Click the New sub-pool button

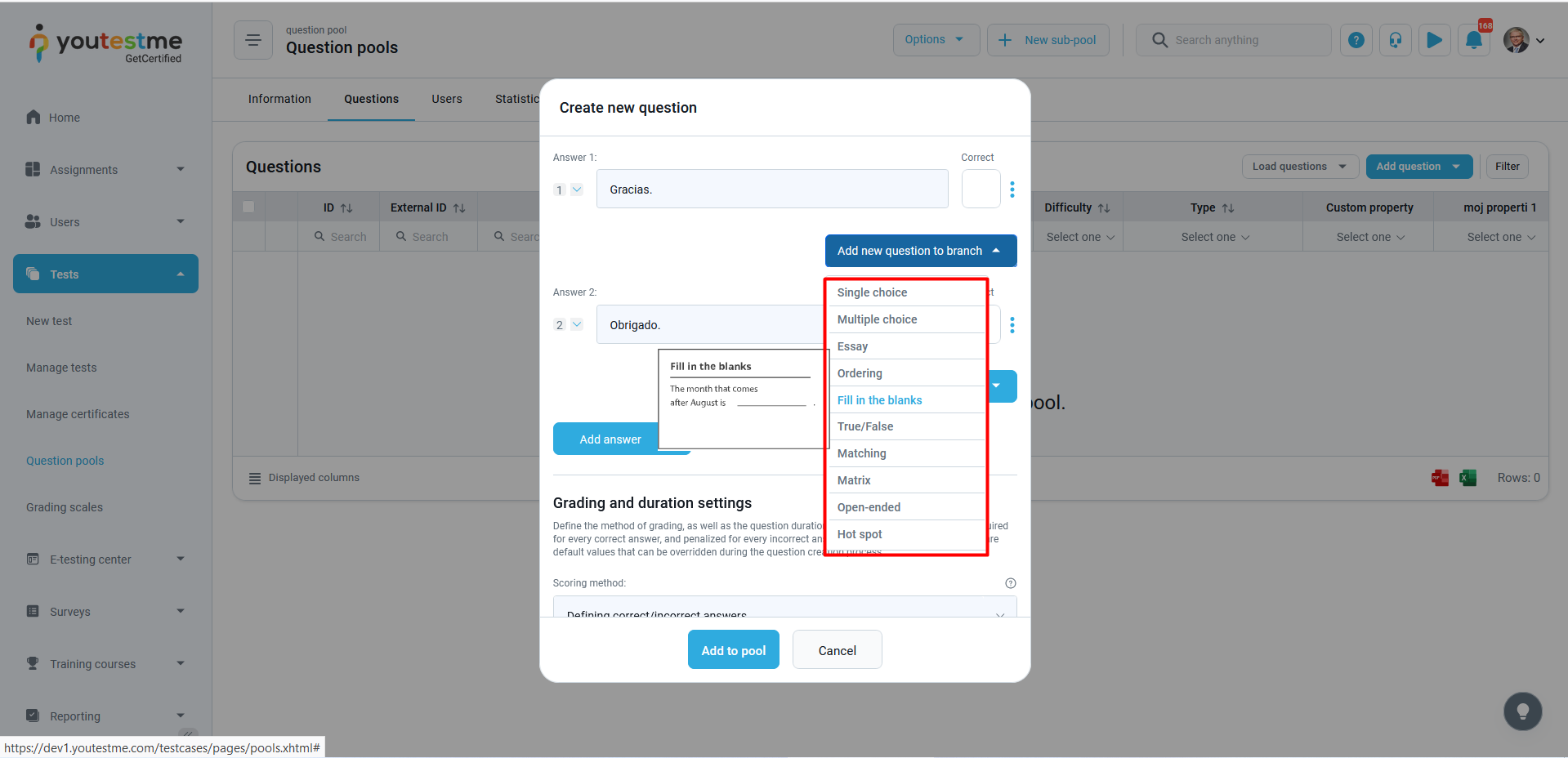1048,40
